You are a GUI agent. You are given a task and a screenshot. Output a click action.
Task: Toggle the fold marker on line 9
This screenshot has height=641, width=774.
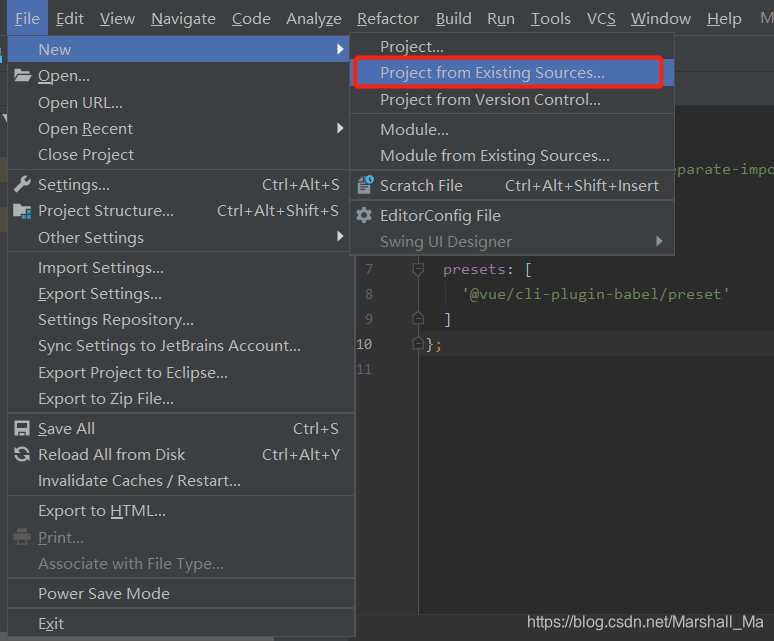[x=418, y=319]
